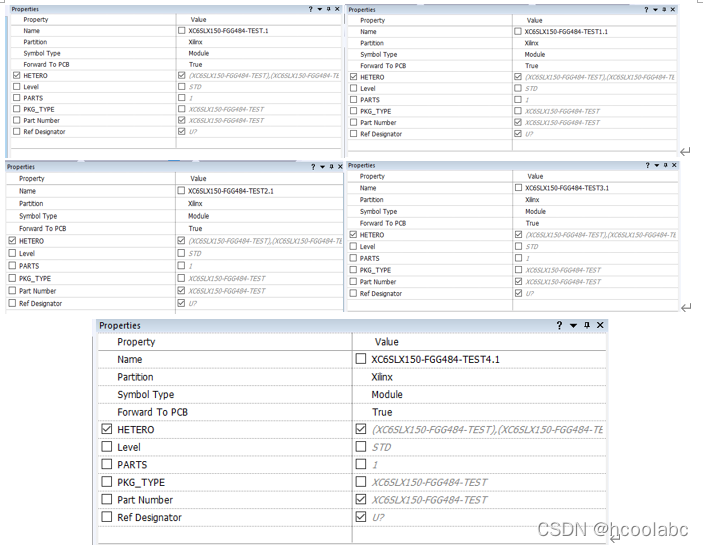Pin the TEST2.1 Properties panel
The image size is (703, 546).
[x=331, y=167]
